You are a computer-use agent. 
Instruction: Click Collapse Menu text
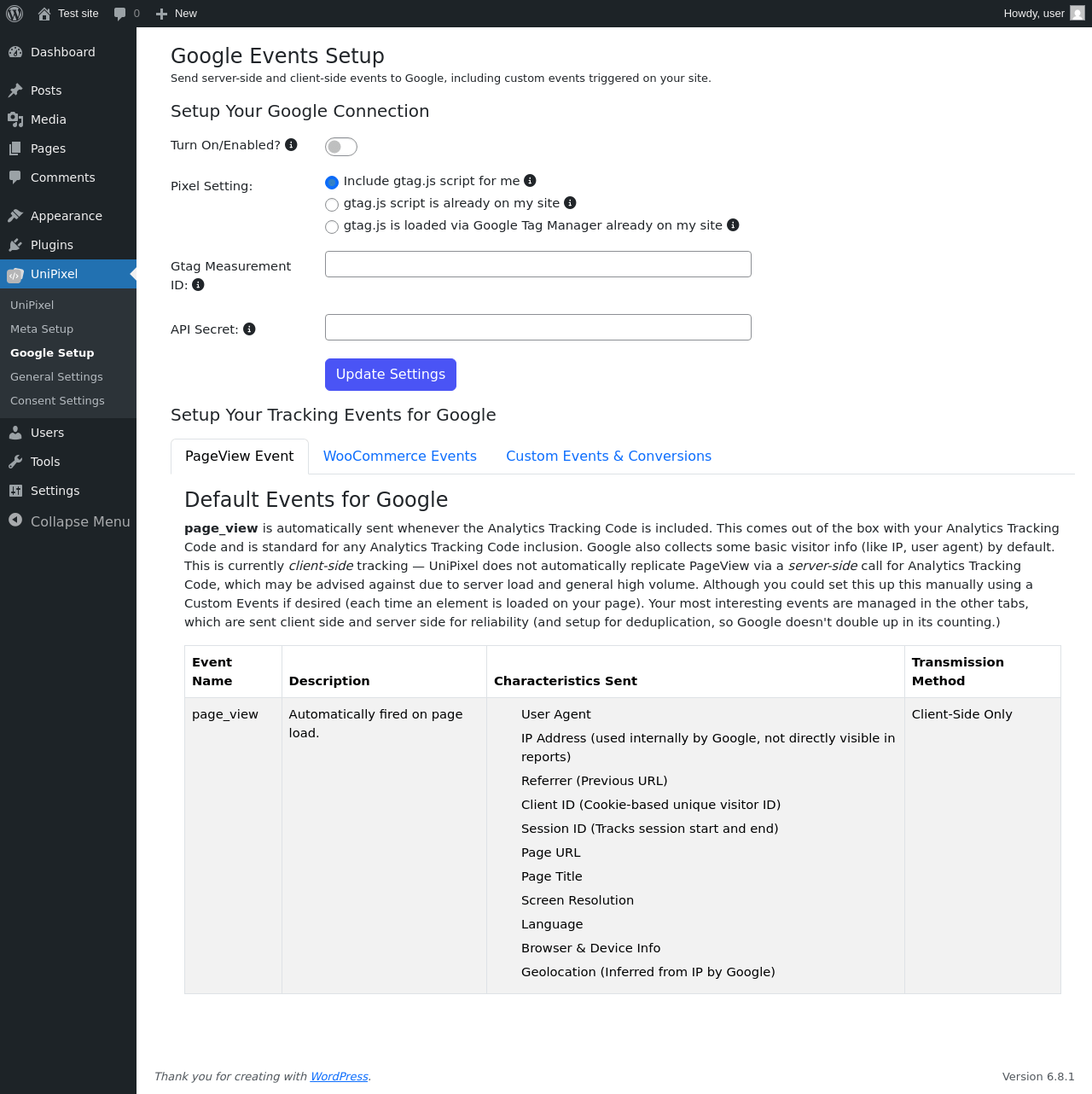click(80, 521)
